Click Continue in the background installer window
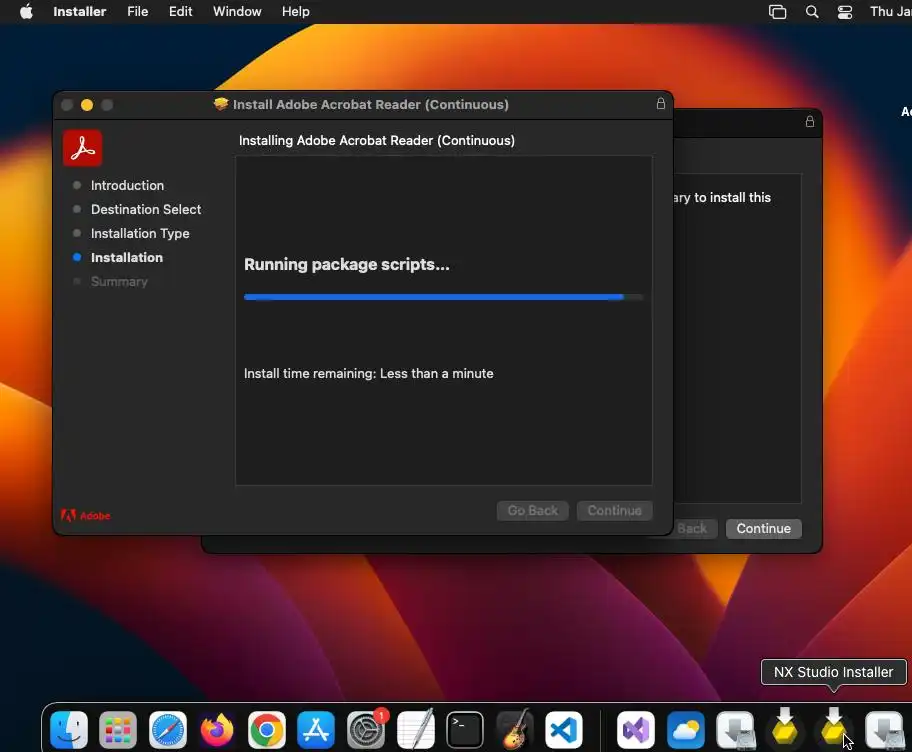The image size is (912, 752). click(x=763, y=529)
